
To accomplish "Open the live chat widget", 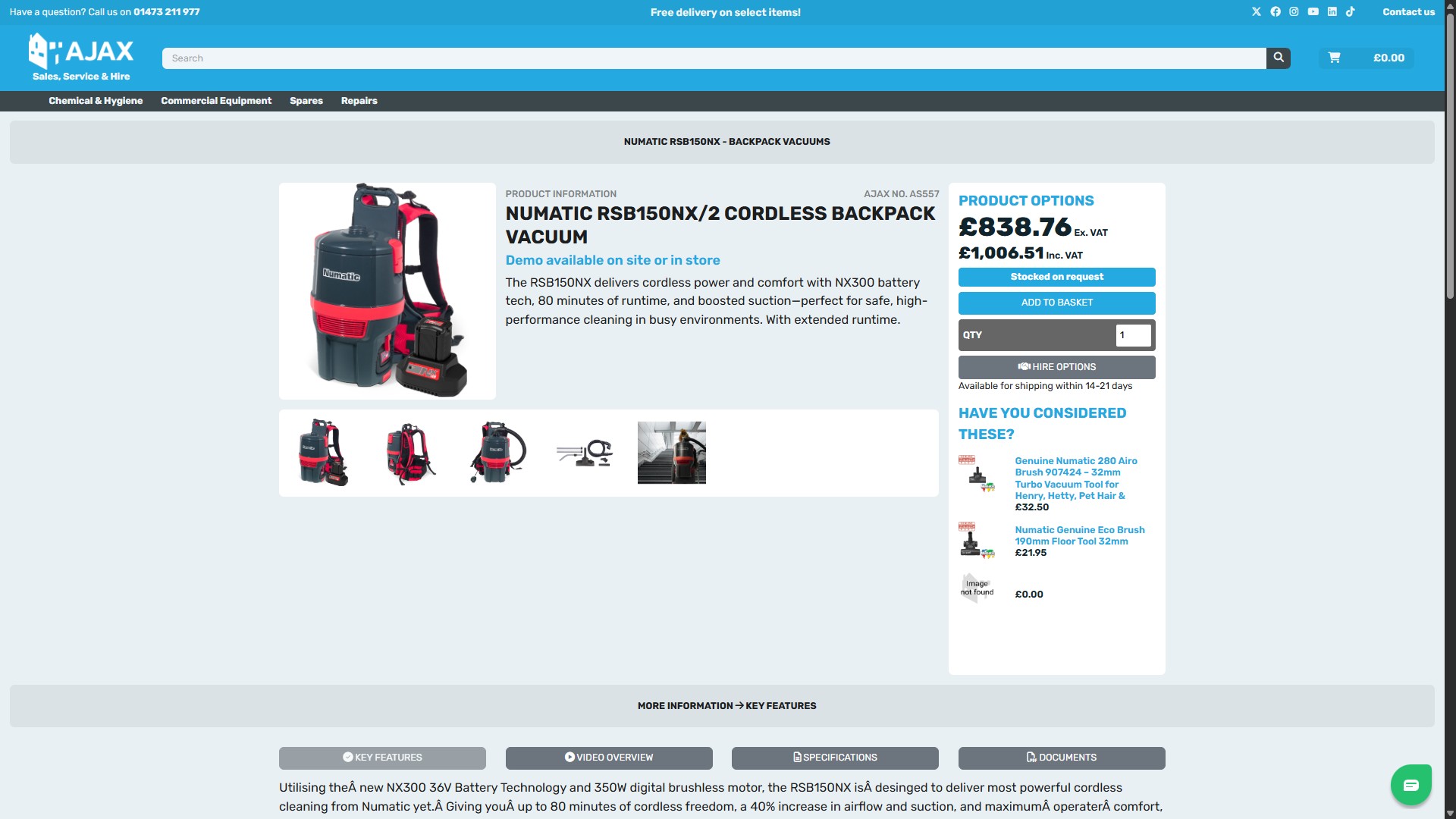I will 1410,785.
